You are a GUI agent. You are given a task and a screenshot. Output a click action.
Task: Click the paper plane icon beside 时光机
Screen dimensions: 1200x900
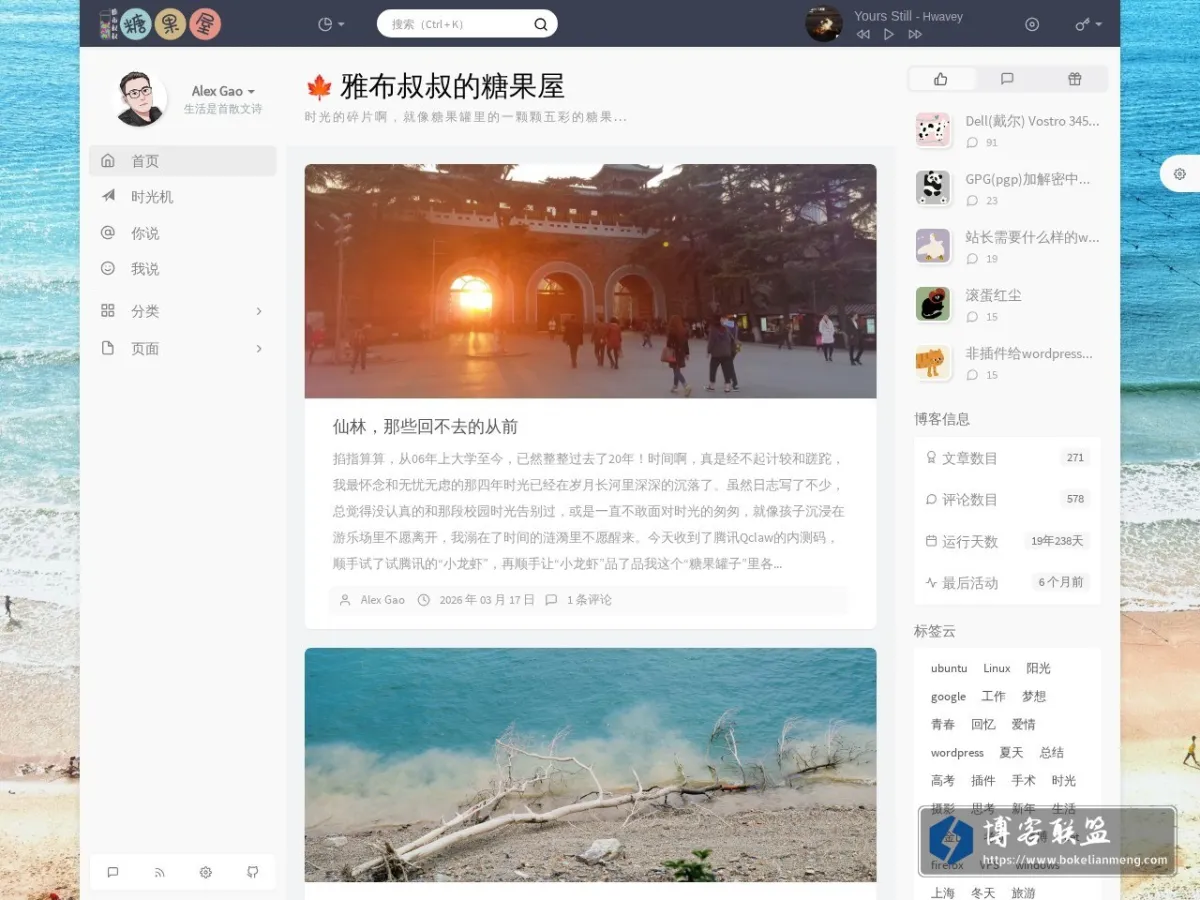tap(108, 196)
